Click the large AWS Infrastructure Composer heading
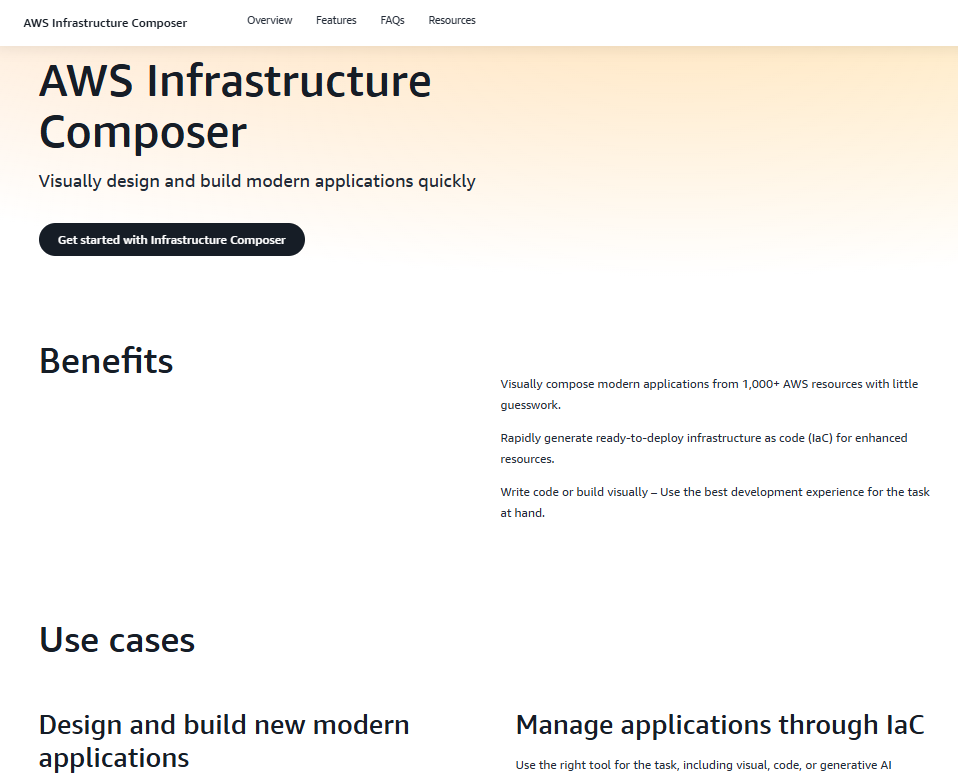This screenshot has width=958, height=778. pyautogui.click(x=235, y=106)
